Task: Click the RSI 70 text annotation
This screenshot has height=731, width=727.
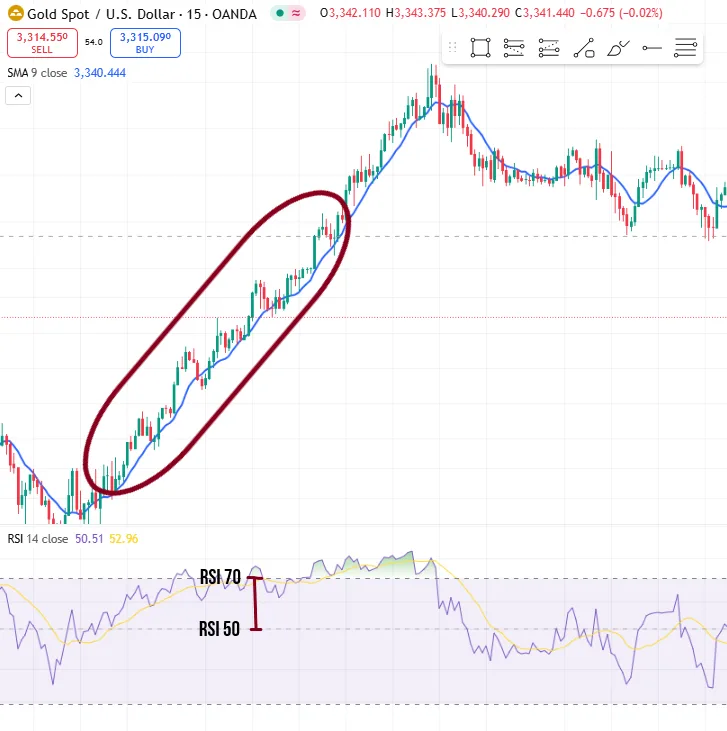Action: pos(220,577)
